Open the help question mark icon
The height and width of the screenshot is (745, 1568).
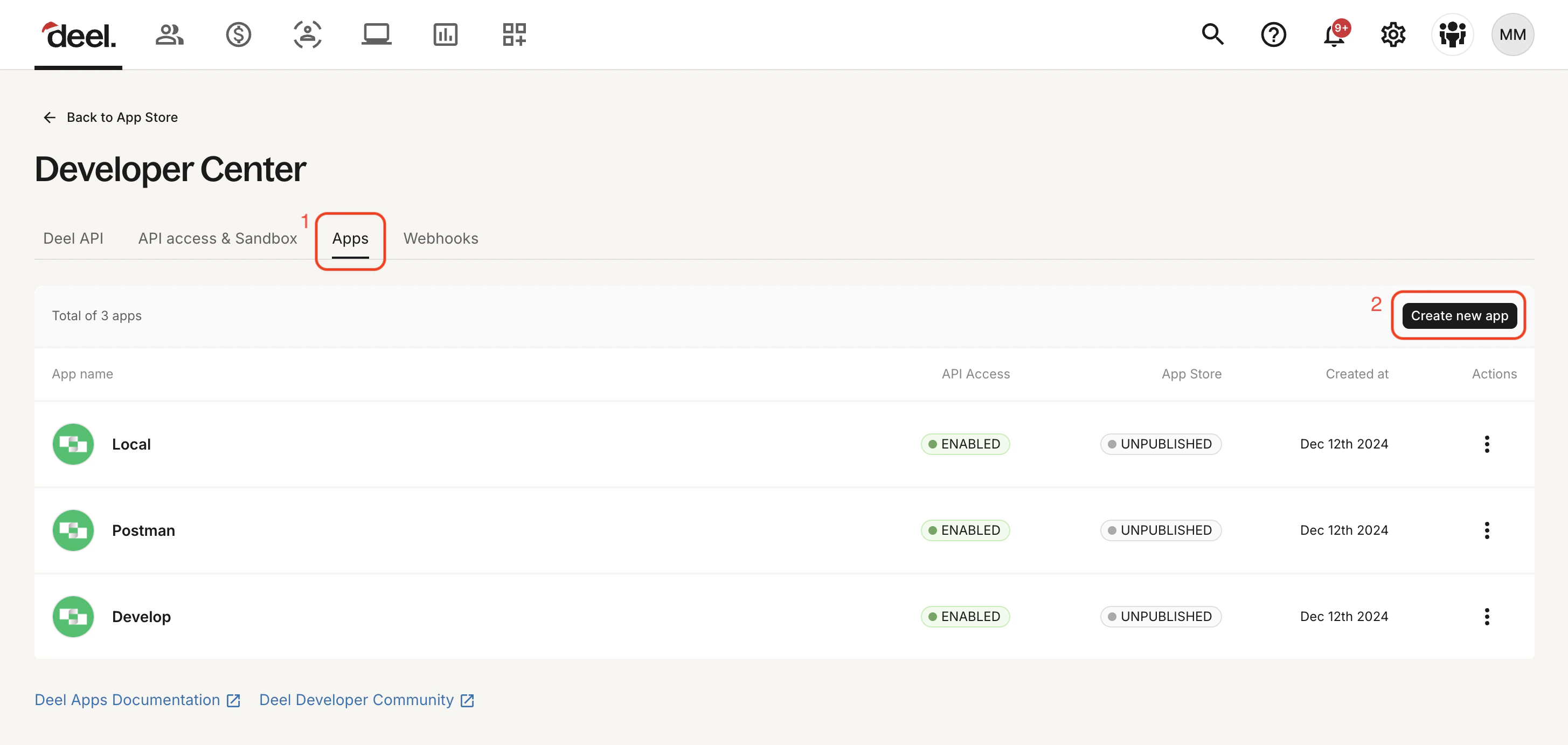coord(1273,35)
